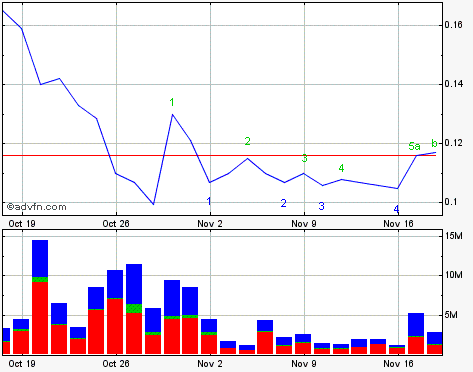Click the red horizontal resistance line

[x=219, y=155]
